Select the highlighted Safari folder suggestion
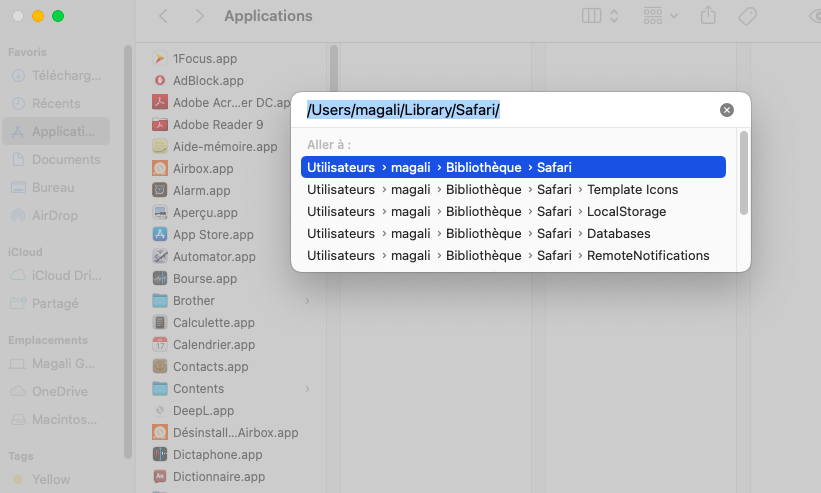Screen dimensions: 821x493 [x=513, y=167]
